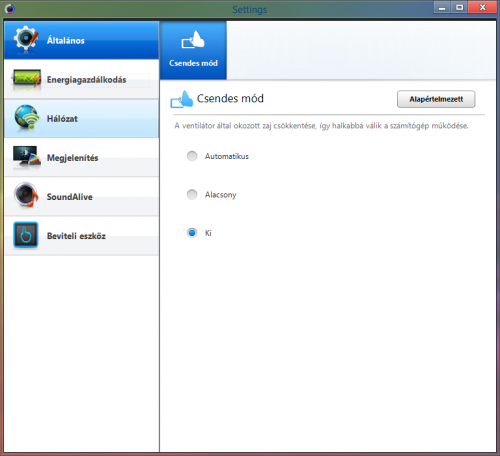The width and height of the screenshot is (500, 456).
Task: Maximize the Settings window
Action: point(459,7)
